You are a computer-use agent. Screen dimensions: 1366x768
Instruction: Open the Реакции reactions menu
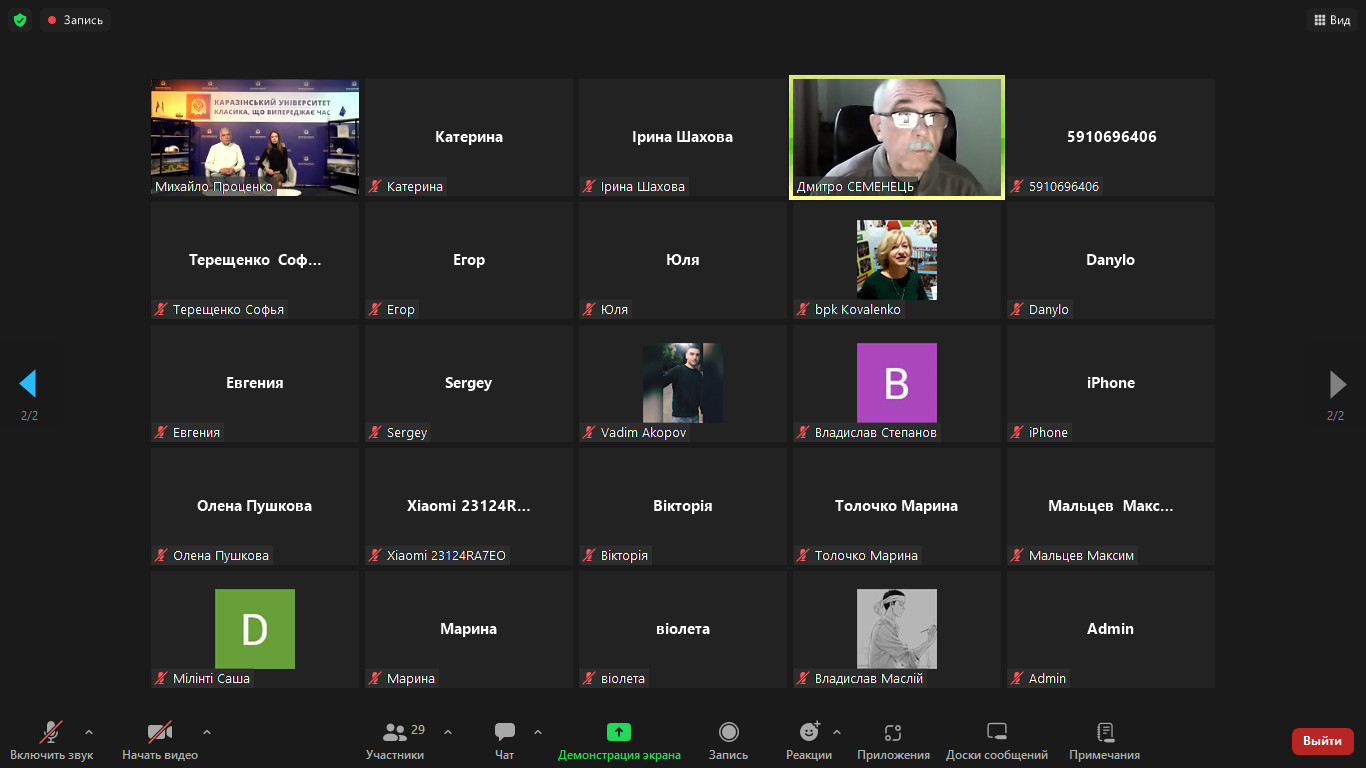pos(809,740)
